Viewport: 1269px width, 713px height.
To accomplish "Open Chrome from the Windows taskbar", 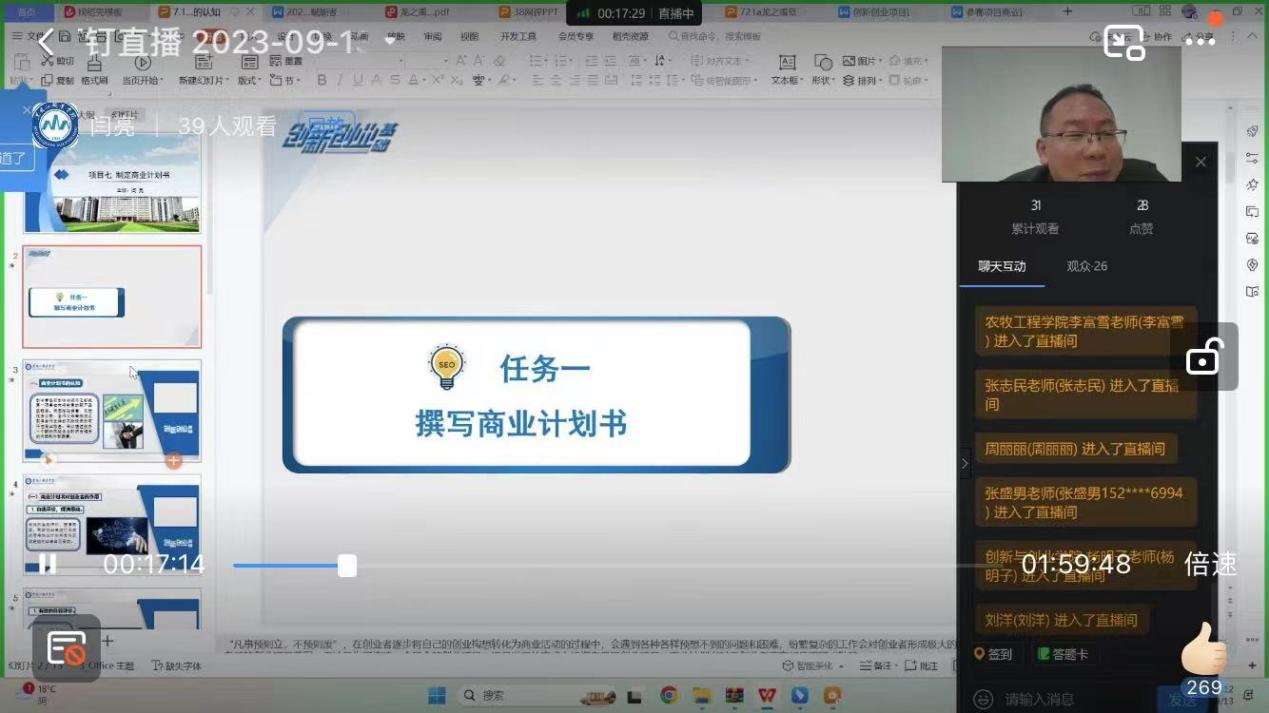I will [669, 695].
